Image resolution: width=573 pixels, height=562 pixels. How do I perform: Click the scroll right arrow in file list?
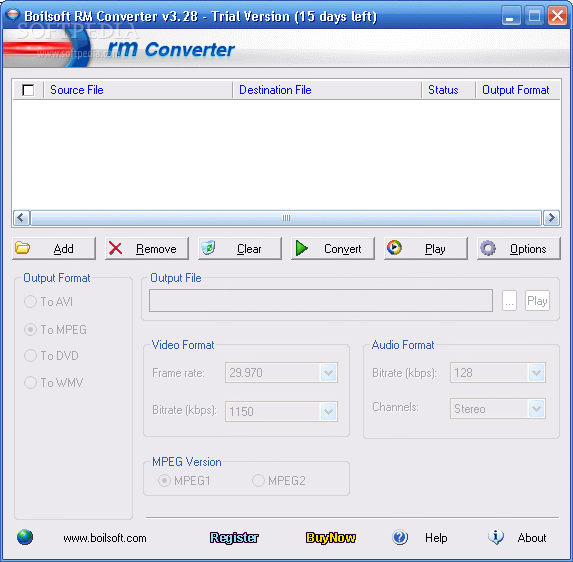coord(551,218)
